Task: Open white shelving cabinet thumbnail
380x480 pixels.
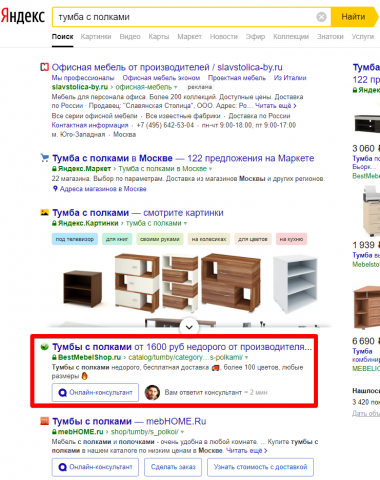Action: coord(295,284)
